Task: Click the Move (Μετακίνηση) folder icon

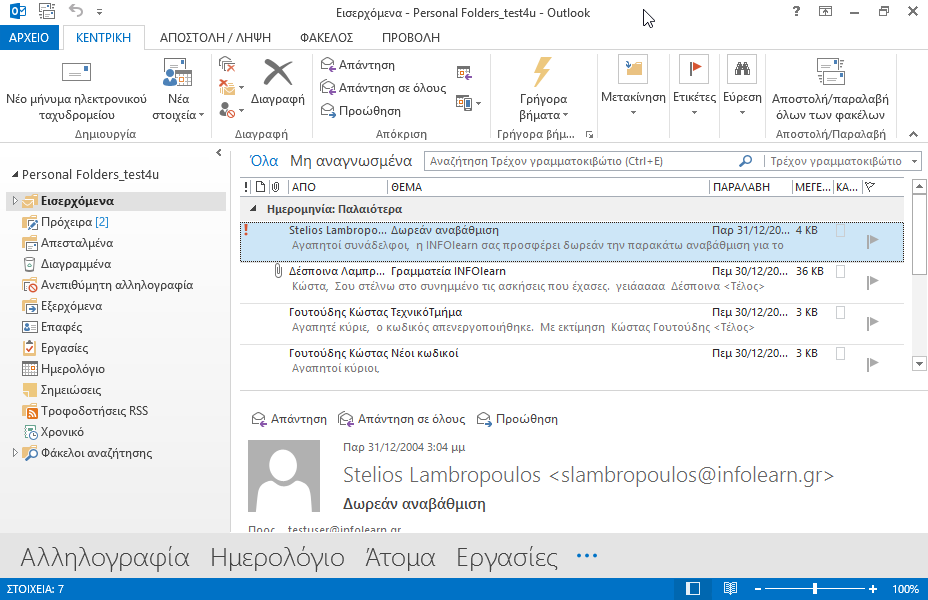Action: 633,69
